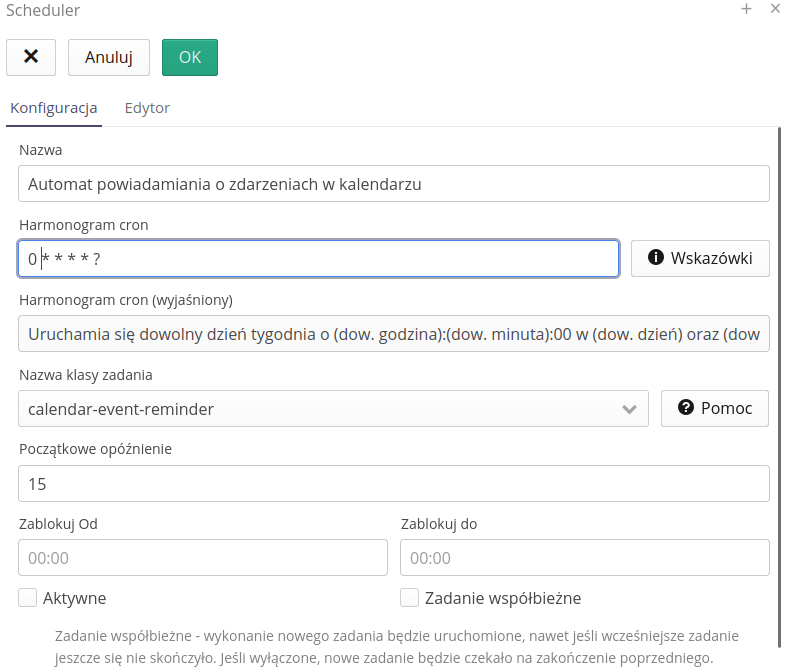This screenshot has width=786, height=672.
Task: Toggle Zadanie współbieżne checkbox
Action: [409, 598]
